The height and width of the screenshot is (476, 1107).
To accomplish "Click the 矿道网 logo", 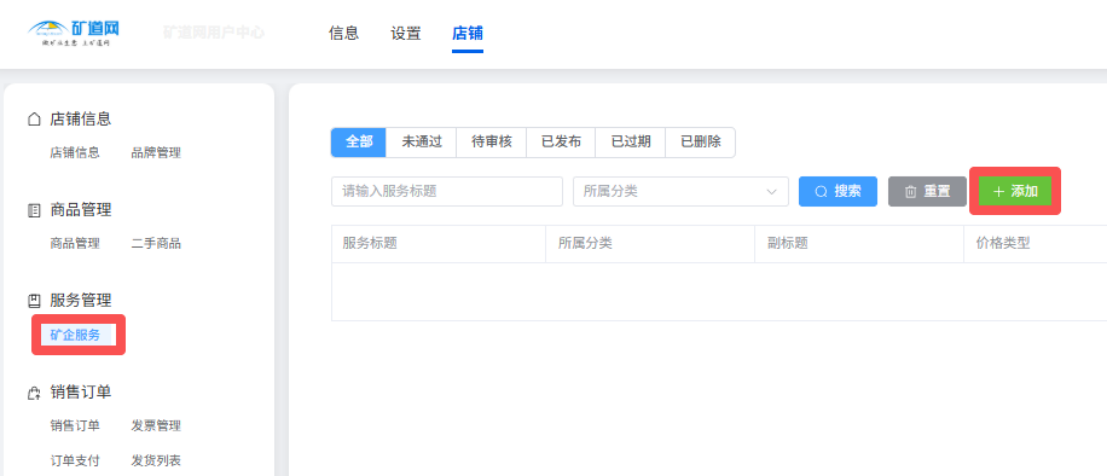I will click(75, 32).
